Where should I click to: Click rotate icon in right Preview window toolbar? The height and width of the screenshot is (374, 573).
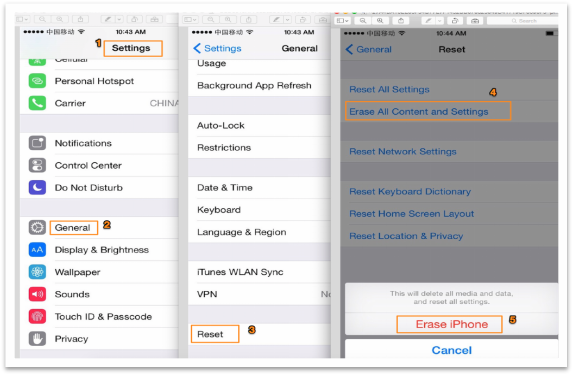click(x=455, y=21)
